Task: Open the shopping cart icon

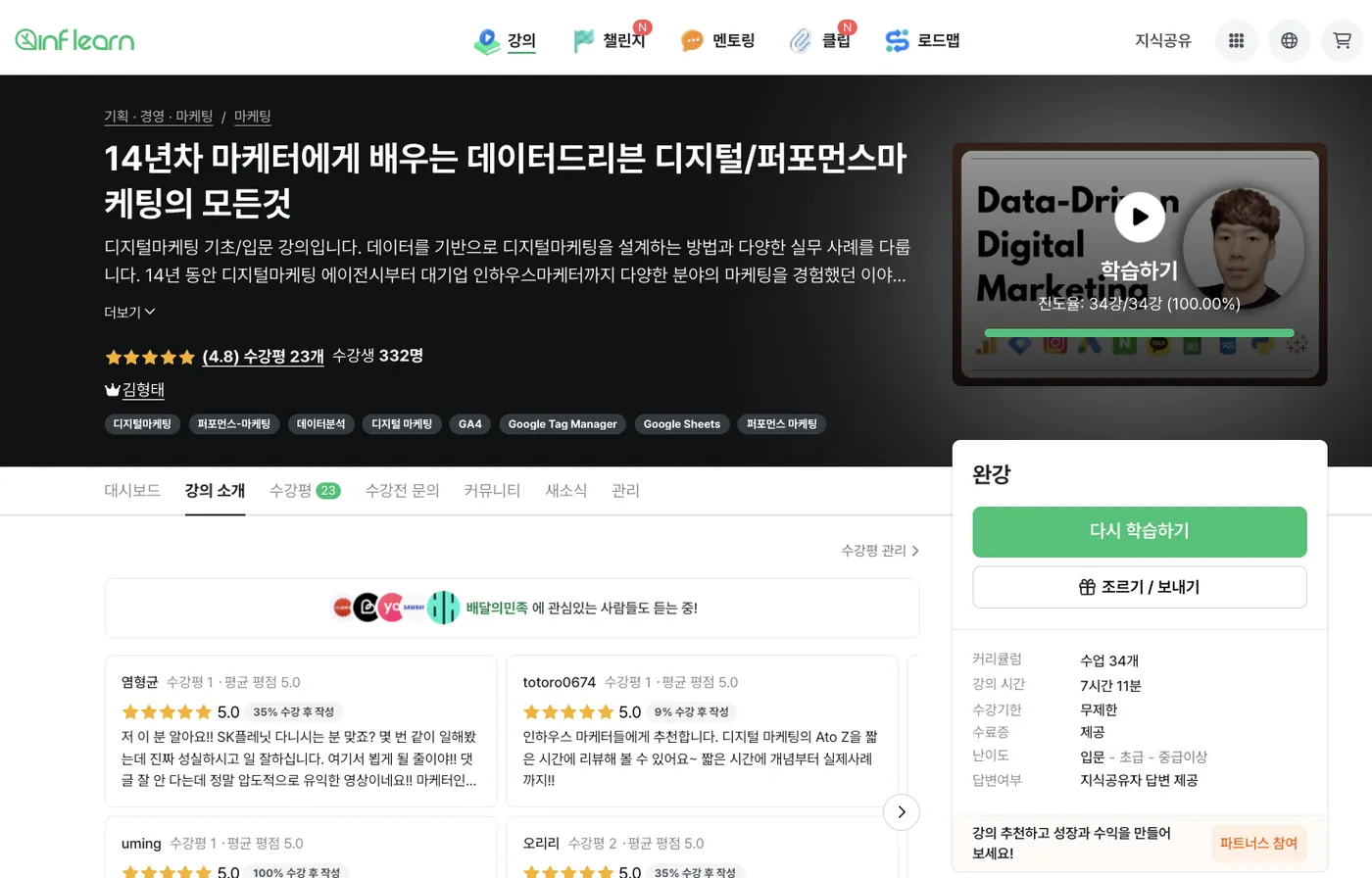Action: [1343, 40]
